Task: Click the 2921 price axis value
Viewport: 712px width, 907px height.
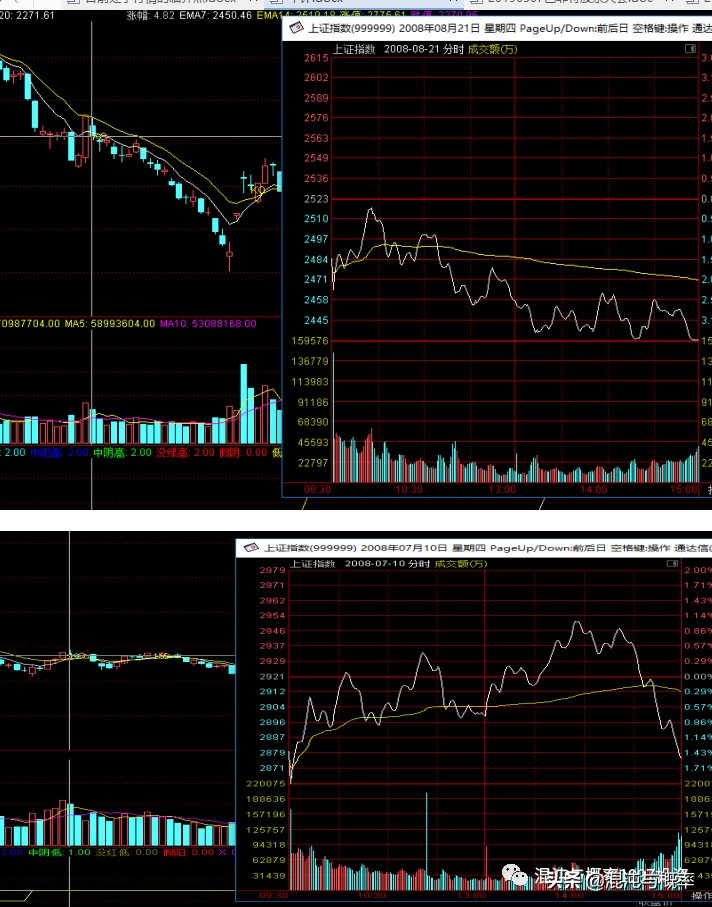Action: click(x=272, y=677)
